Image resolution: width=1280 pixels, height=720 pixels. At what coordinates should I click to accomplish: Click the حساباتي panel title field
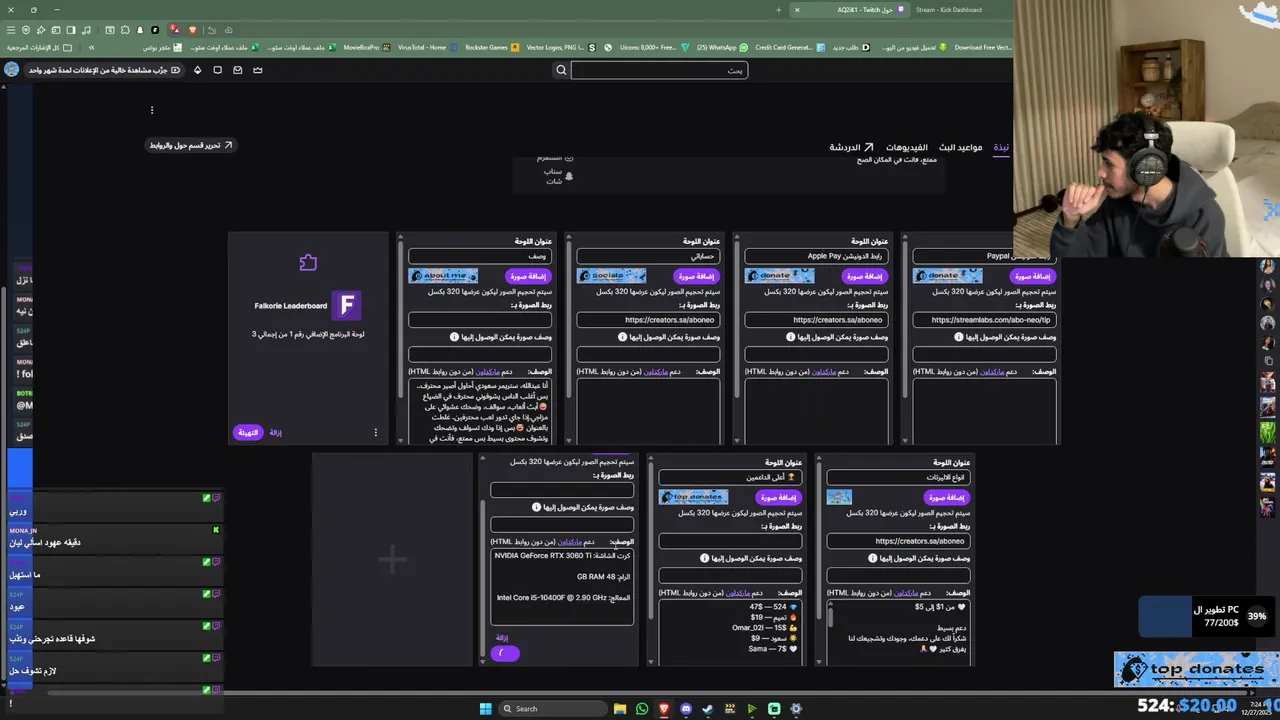click(x=648, y=256)
